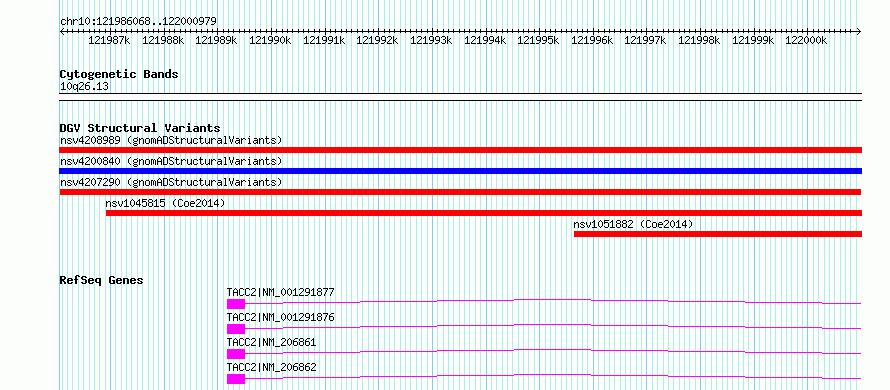
Task: Click the TACC2|NM_001291877 transcript label
Action: (x=280, y=293)
